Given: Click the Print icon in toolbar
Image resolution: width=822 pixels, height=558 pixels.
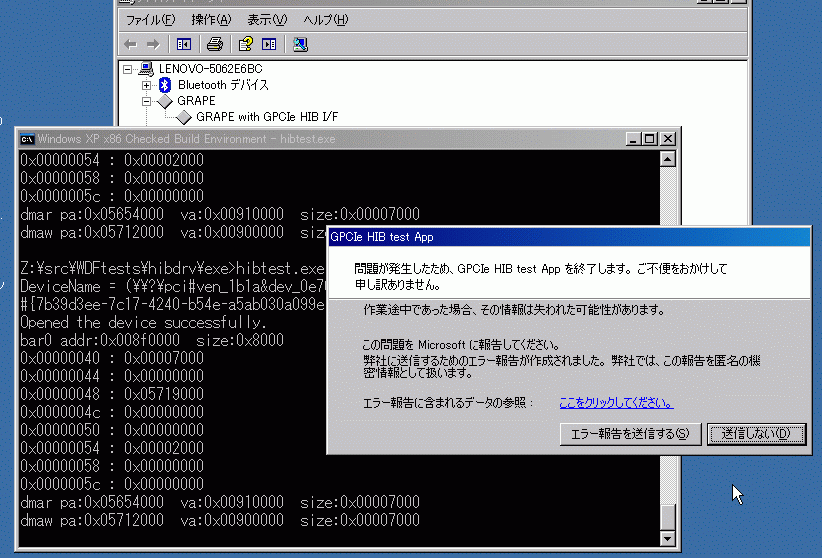Looking at the screenshot, I should 215,45.
